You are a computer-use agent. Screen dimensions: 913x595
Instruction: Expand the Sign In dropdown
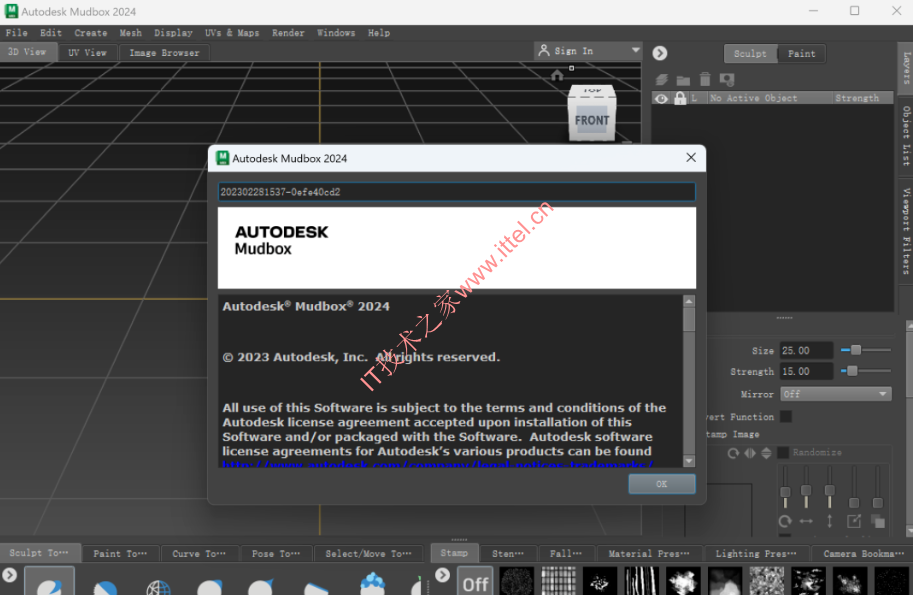636,51
